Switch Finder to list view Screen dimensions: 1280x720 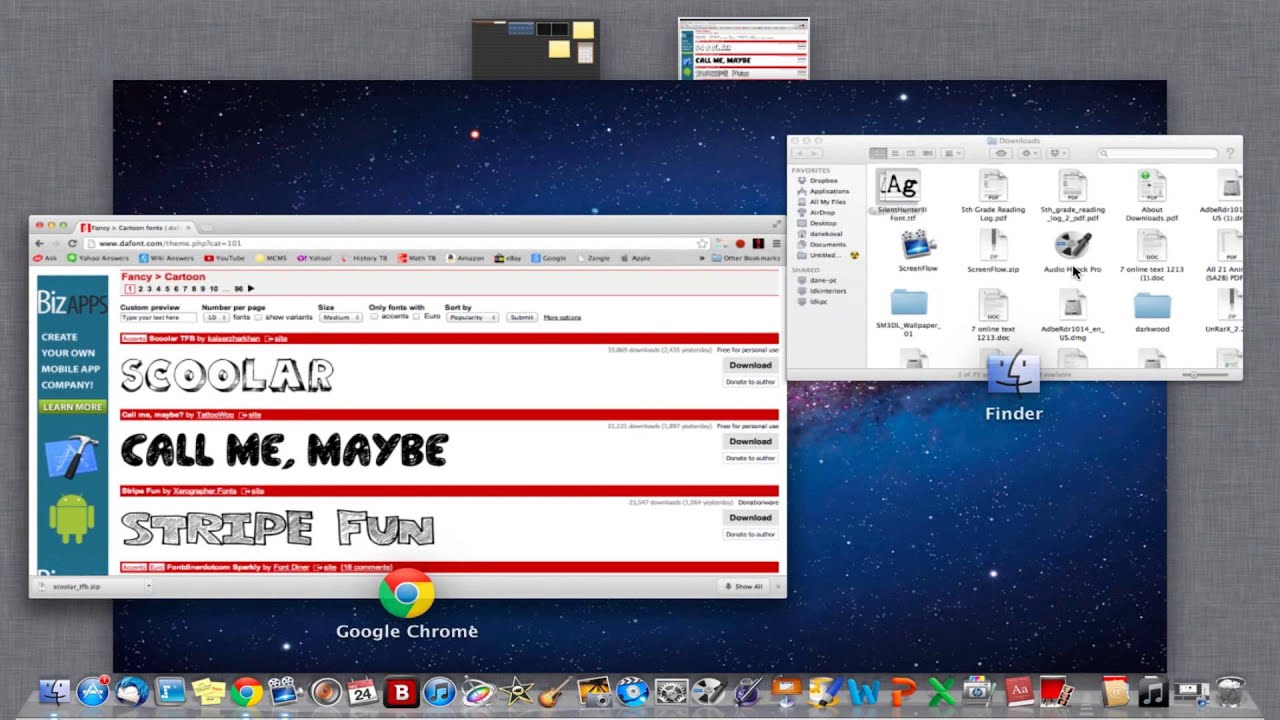895,153
